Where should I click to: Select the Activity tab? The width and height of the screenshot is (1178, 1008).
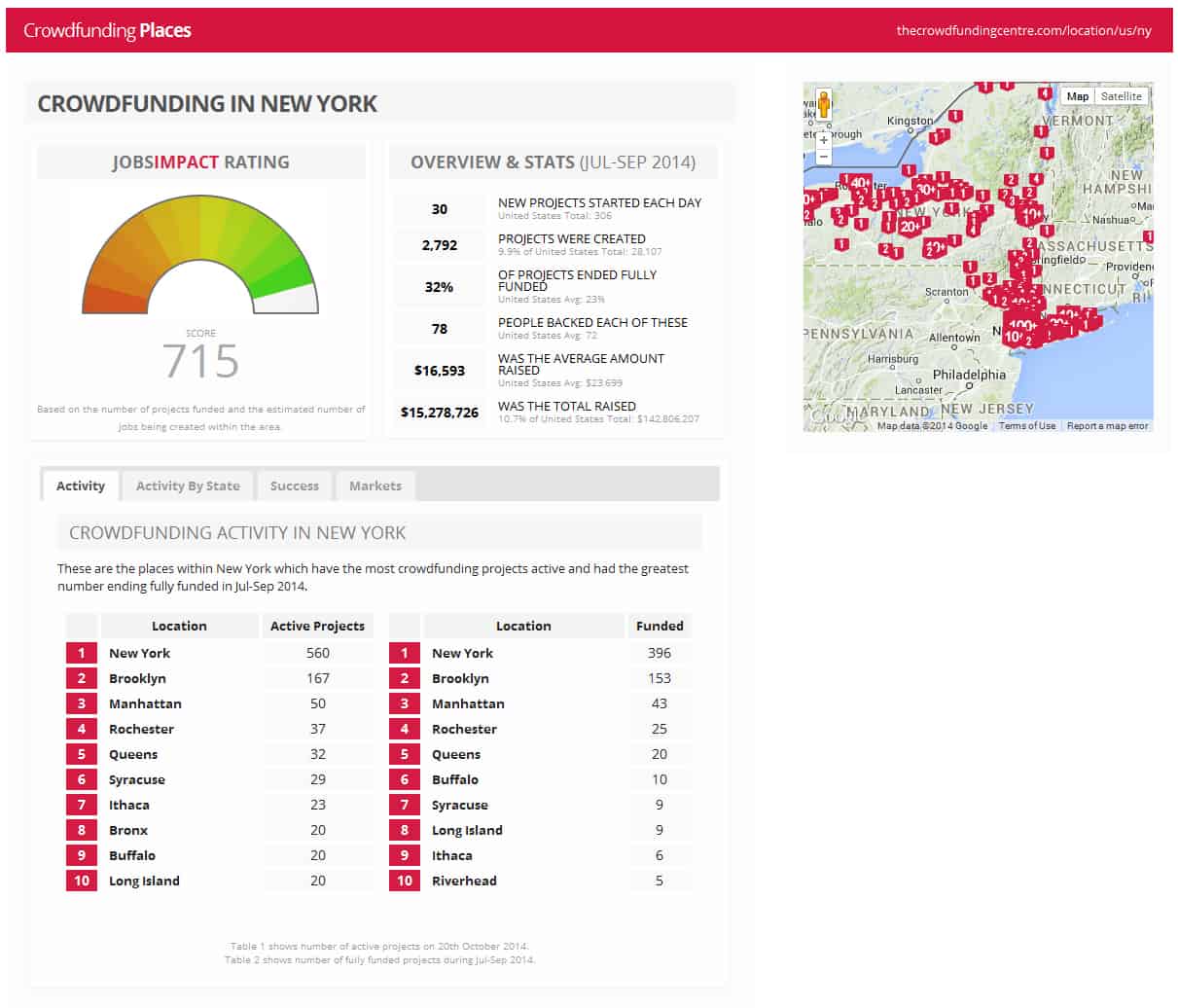[81, 486]
